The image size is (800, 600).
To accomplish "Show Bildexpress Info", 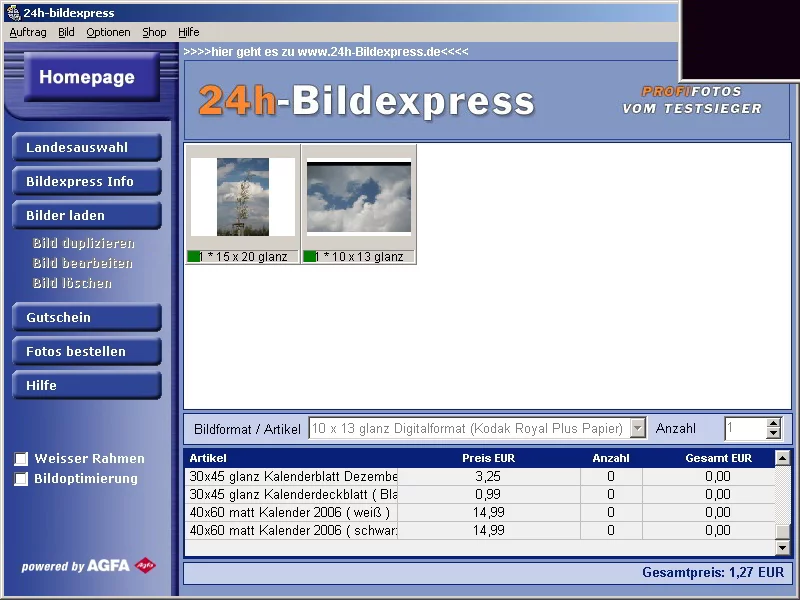I will click(87, 182).
